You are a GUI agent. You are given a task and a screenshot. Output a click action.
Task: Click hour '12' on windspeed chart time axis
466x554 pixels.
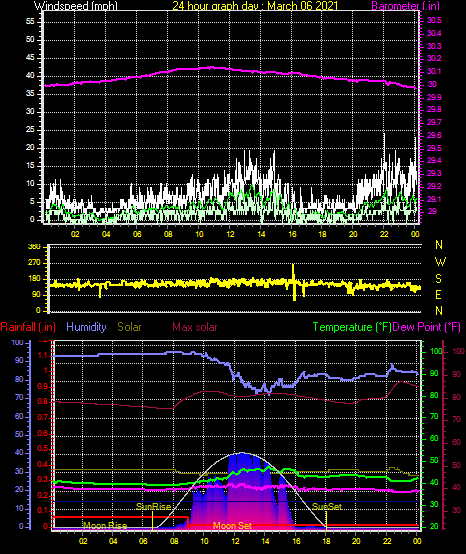tap(230, 234)
